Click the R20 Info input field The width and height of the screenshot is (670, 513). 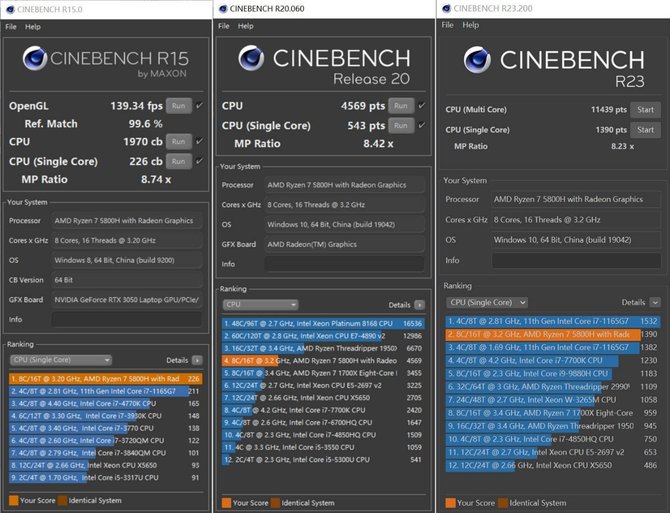pos(344,264)
